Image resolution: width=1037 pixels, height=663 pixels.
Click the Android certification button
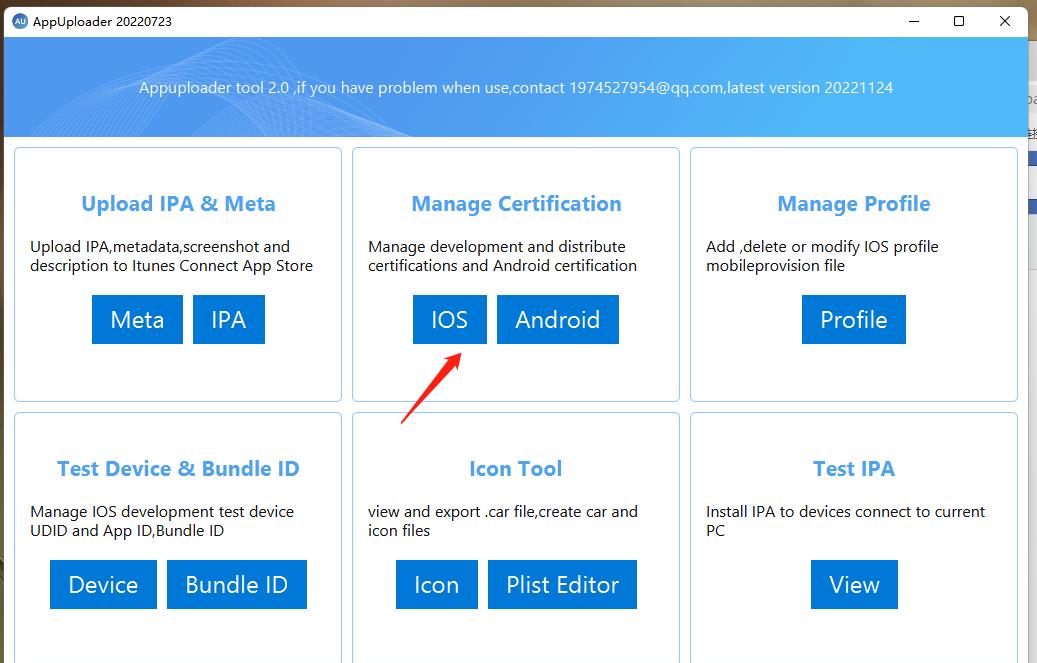point(557,319)
